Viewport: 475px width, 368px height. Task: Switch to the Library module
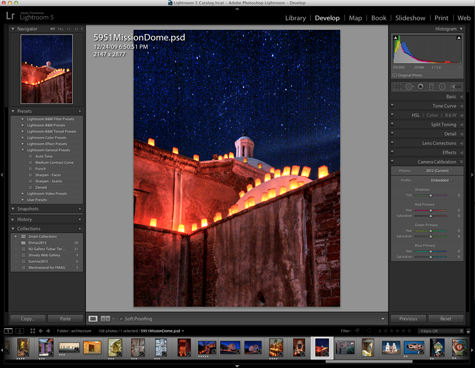tap(295, 18)
